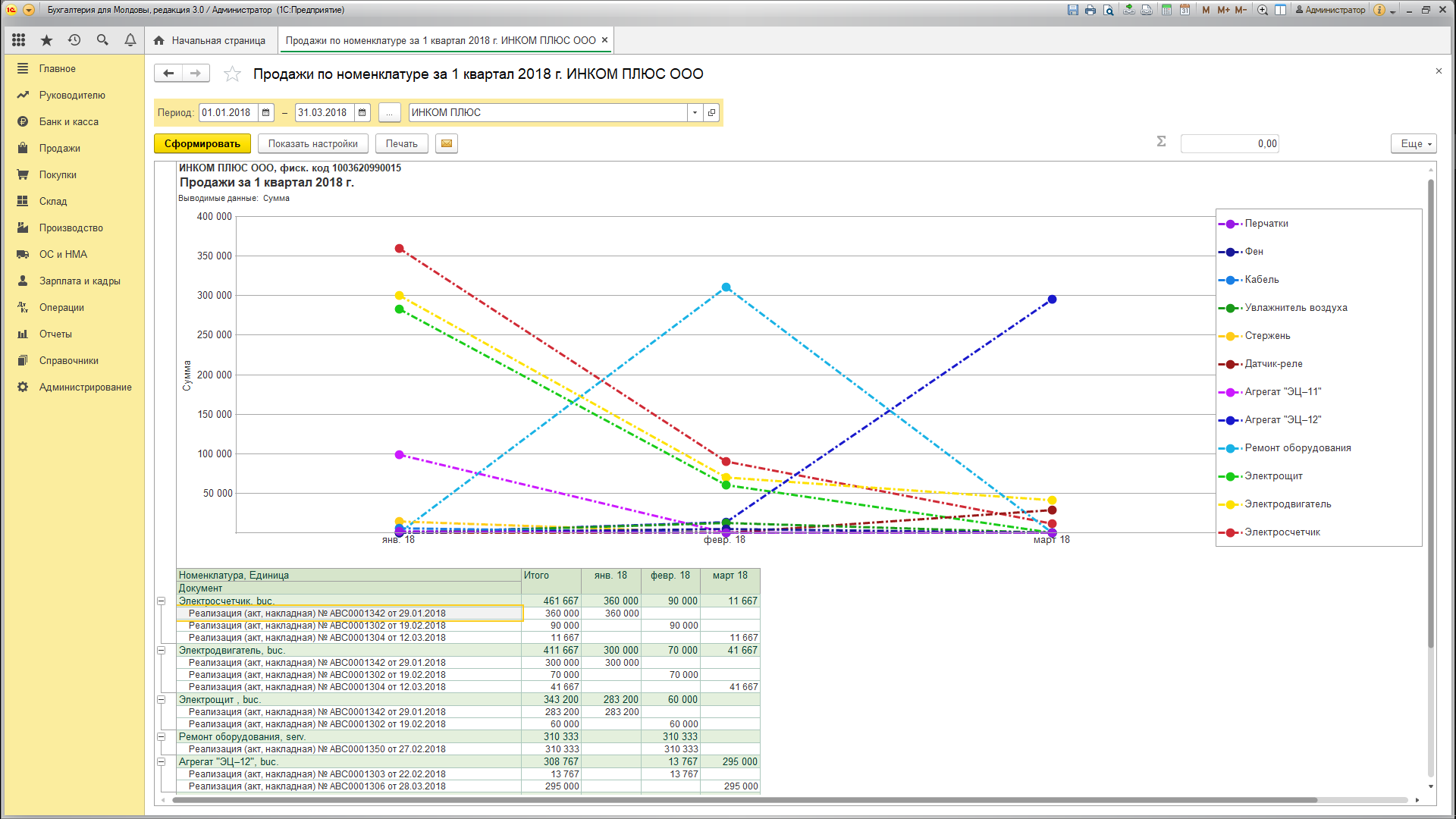The width and height of the screenshot is (1456, 819).
Task: Open the calendar icon in title bar
Action: click(x=1185, y=10)
